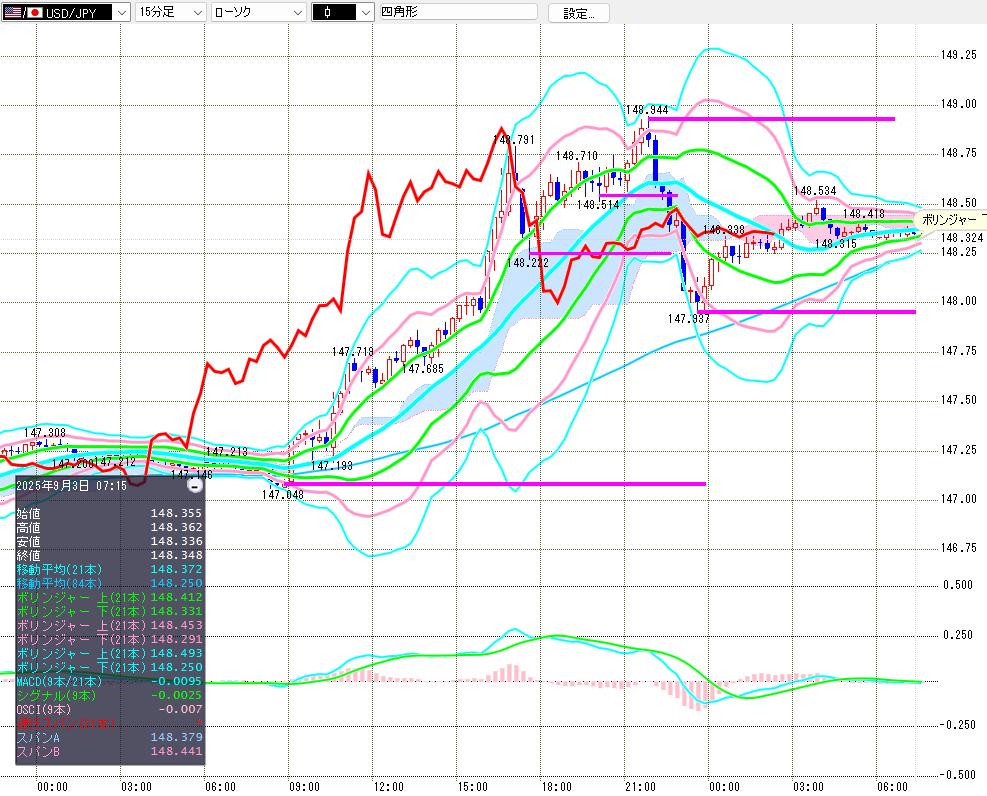Click the 移動平均(84本) 148.250 row
The image size is (987, 796).
tap(110, 583)
